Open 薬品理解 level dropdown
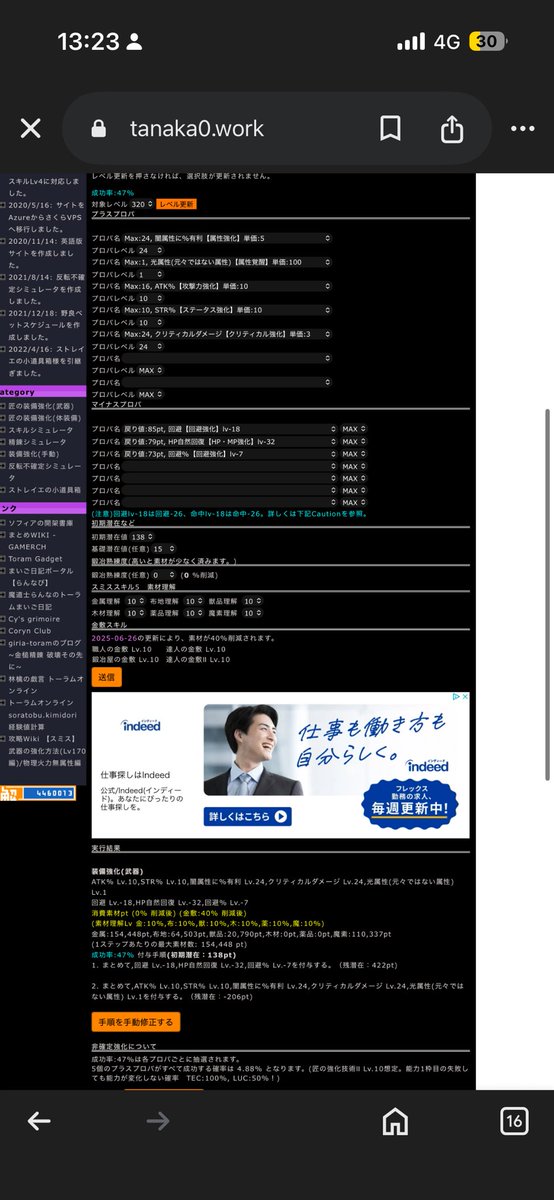Viewport: 554px width, 1200px height. [x=195, y=612]
